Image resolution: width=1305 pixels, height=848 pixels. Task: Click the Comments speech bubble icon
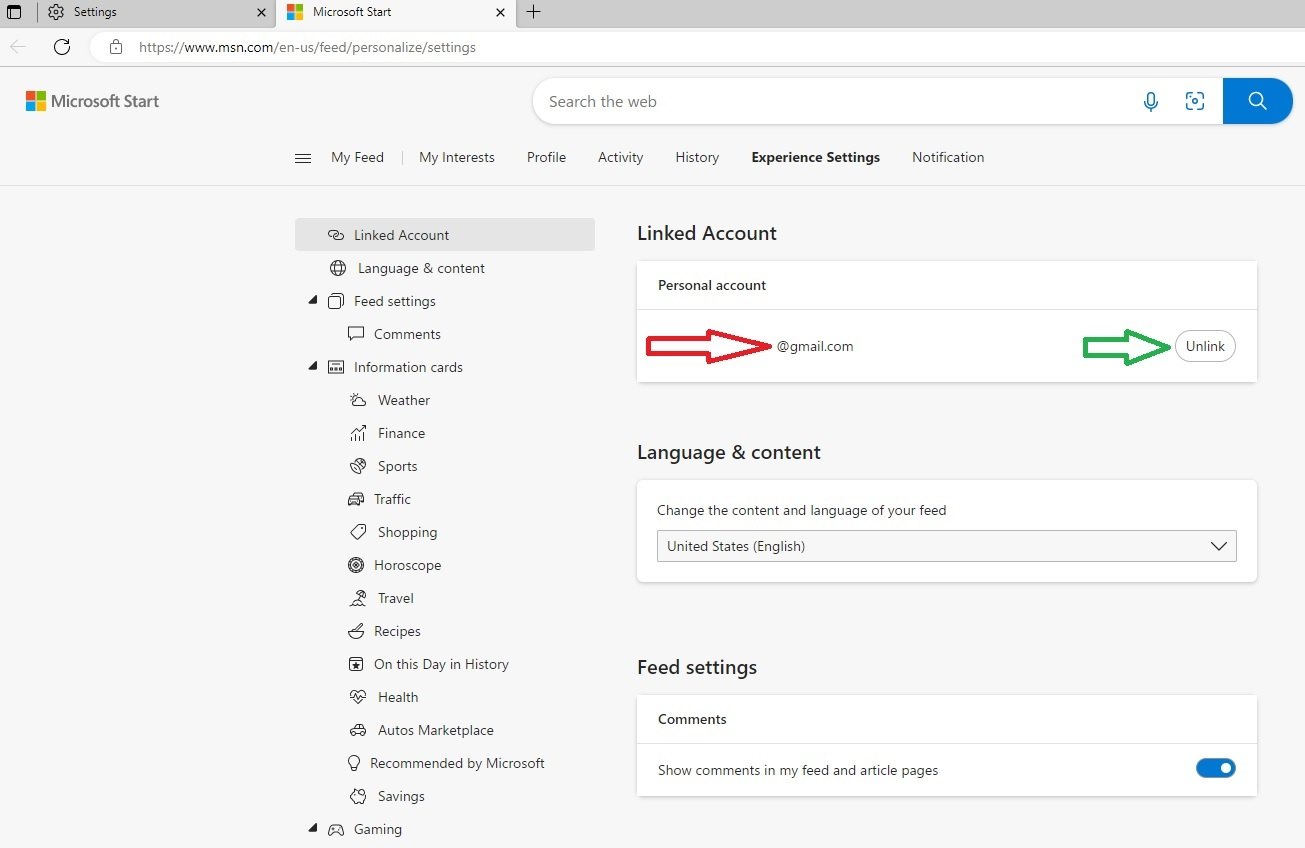[x=356, y=334]
